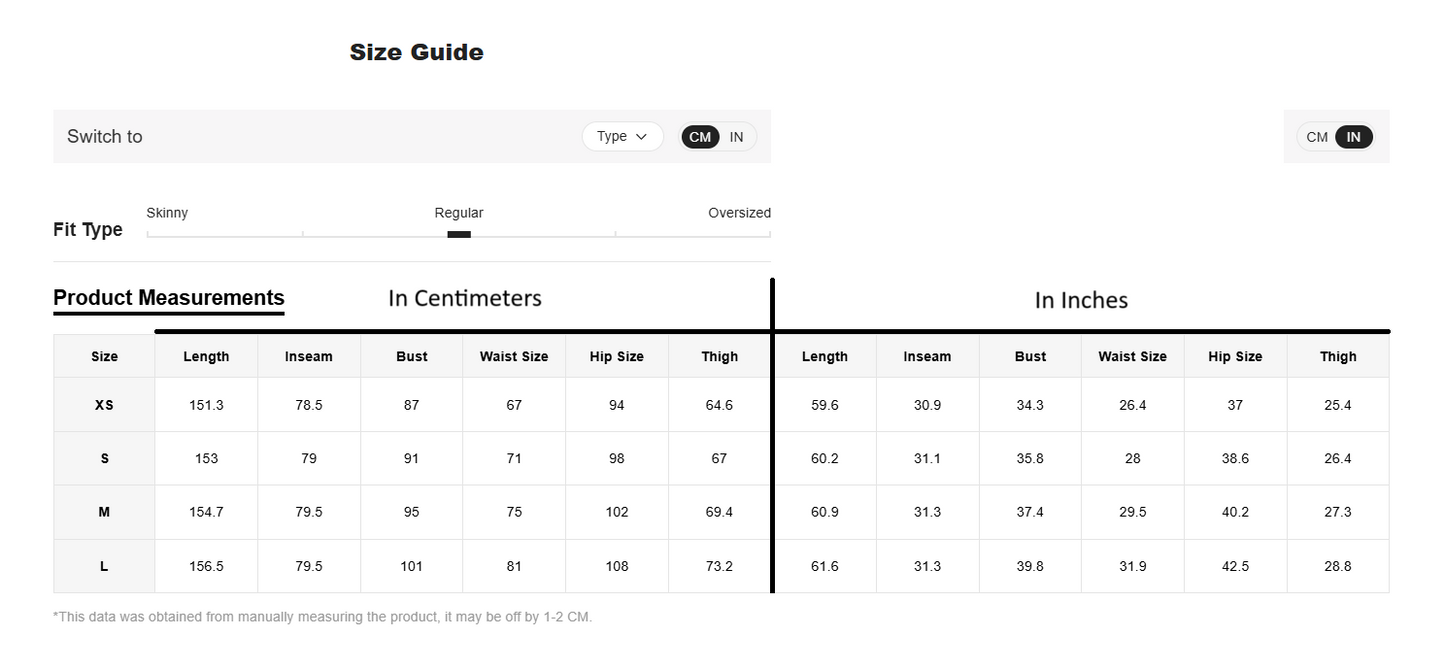This screenshot has width=1445, height=669.
Task: Click the centimeters Waist Size column header
Action: (x=513, y=356)
